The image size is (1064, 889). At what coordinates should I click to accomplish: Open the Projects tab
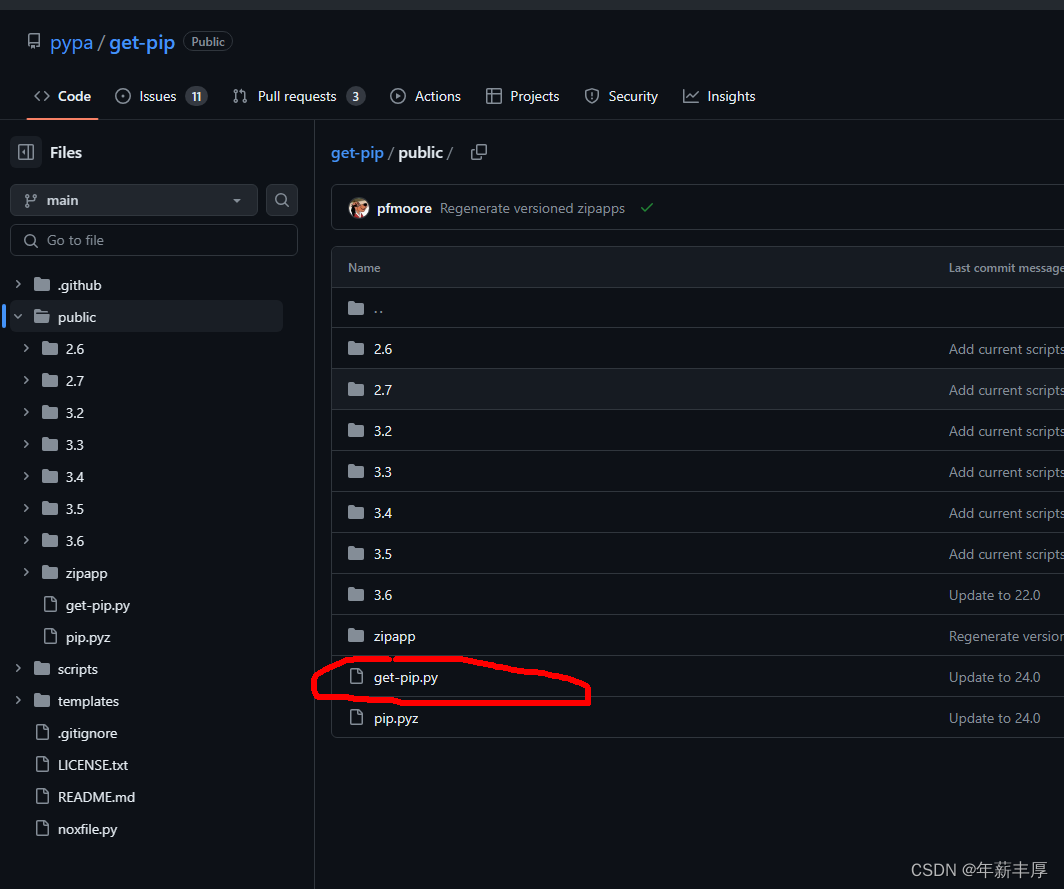point(522,96)
